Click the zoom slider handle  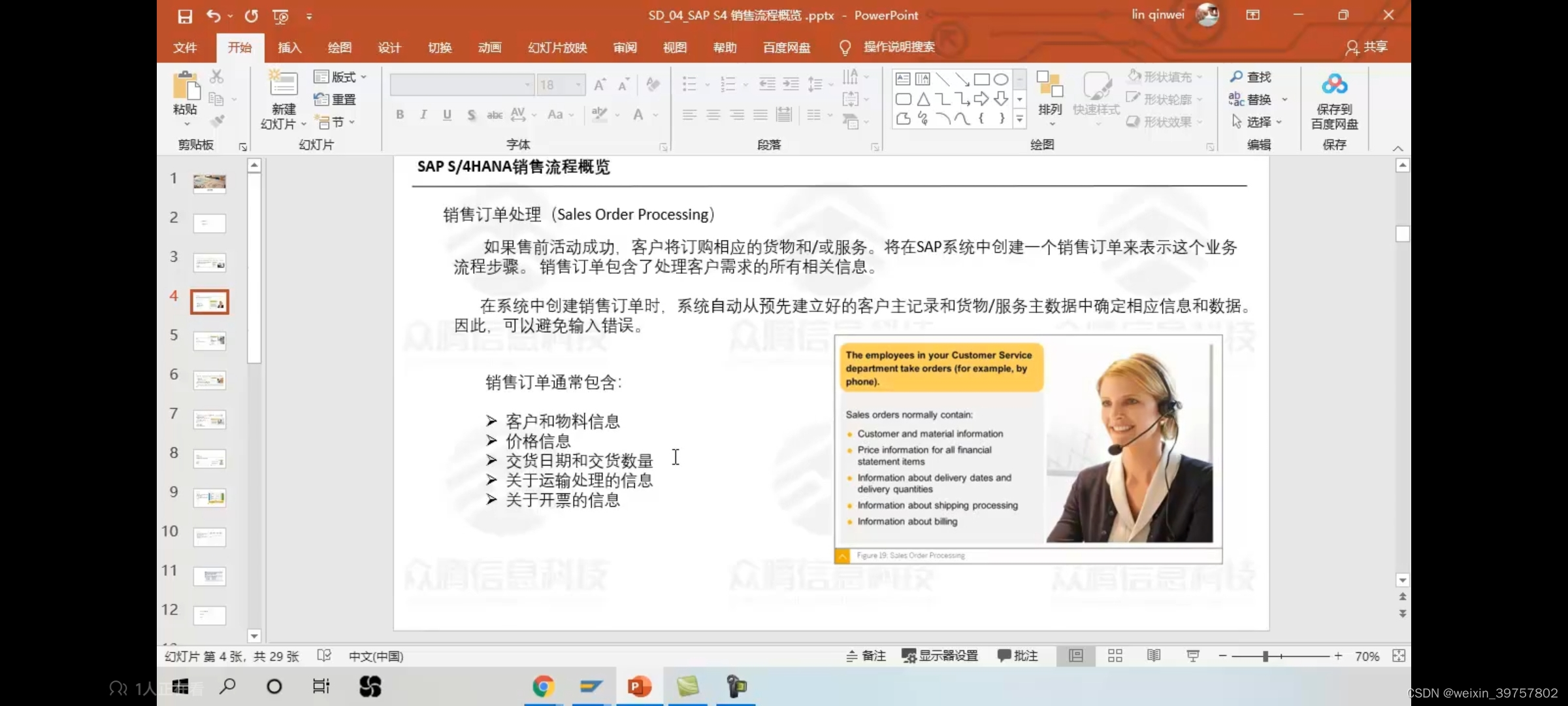tap(1266, 656)
